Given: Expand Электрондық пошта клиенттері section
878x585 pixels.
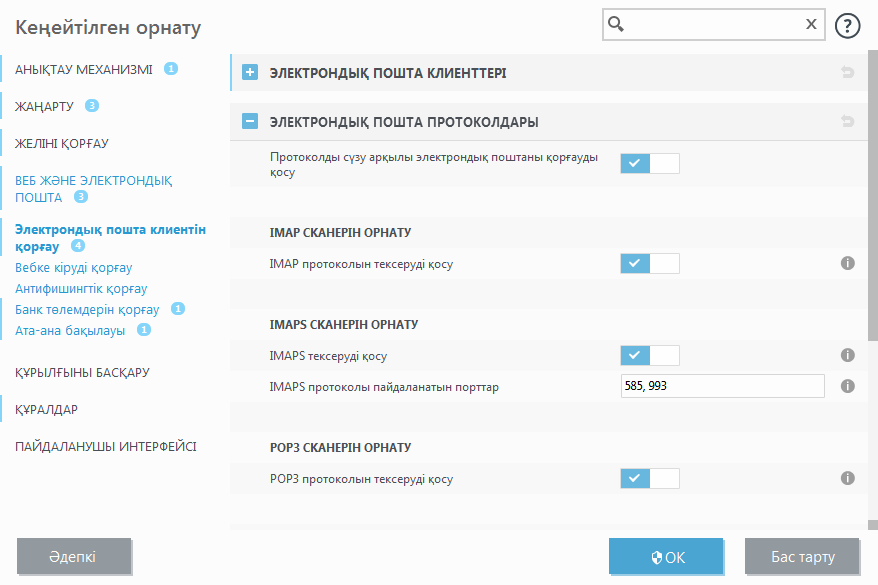Looking at the screenshot, I should click(250, 72).
